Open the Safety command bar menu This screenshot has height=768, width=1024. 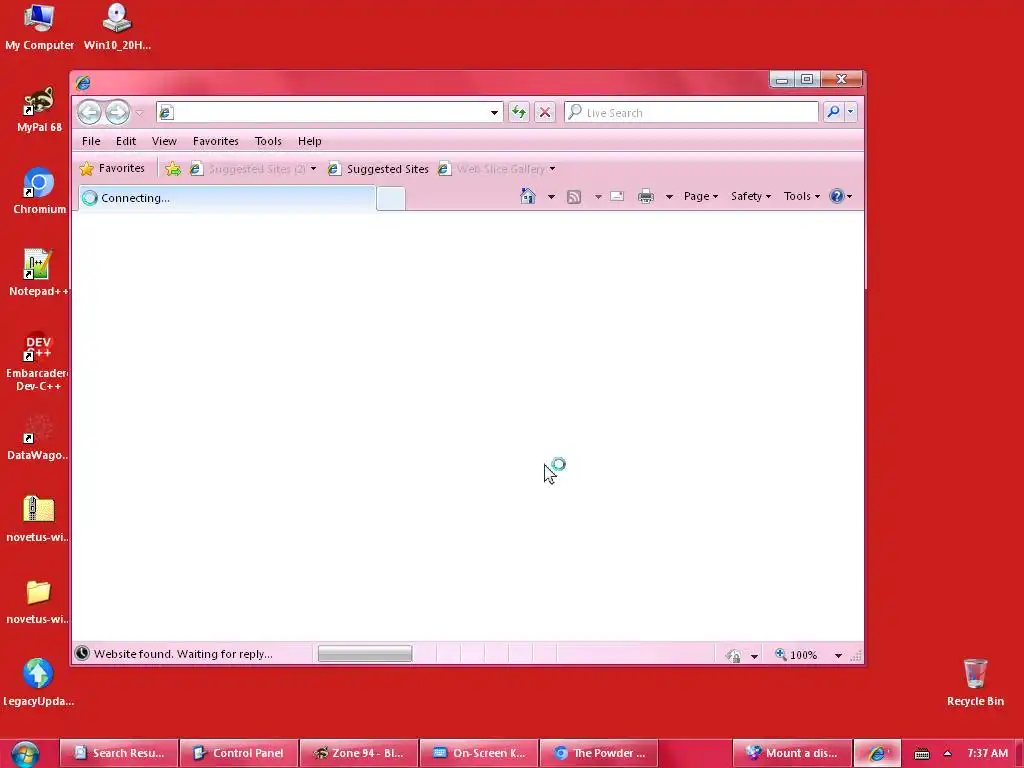click(x=750, y=196)
